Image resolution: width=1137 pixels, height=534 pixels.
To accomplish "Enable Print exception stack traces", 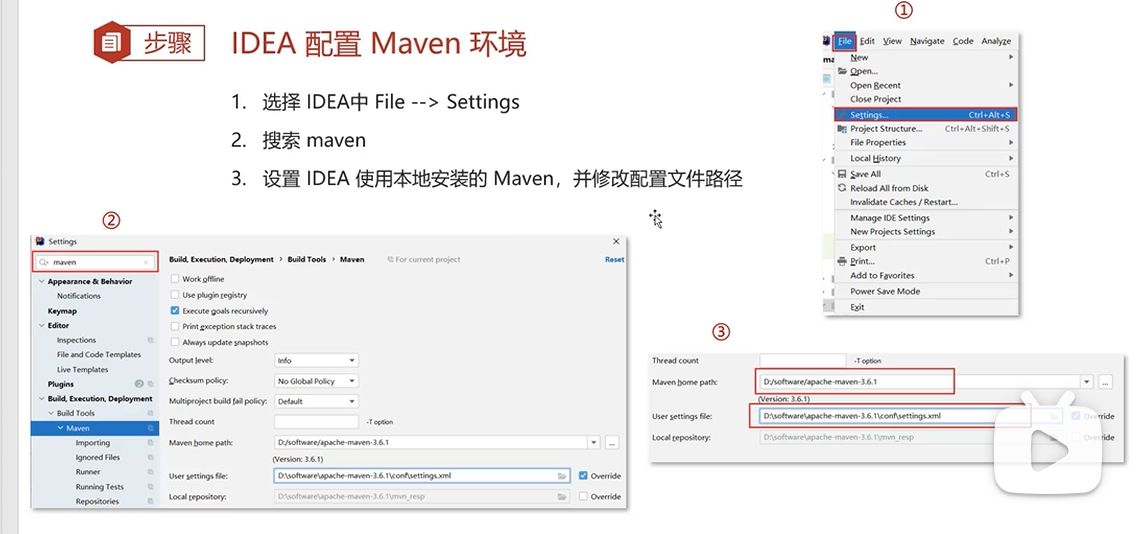I will click(175, 326).
